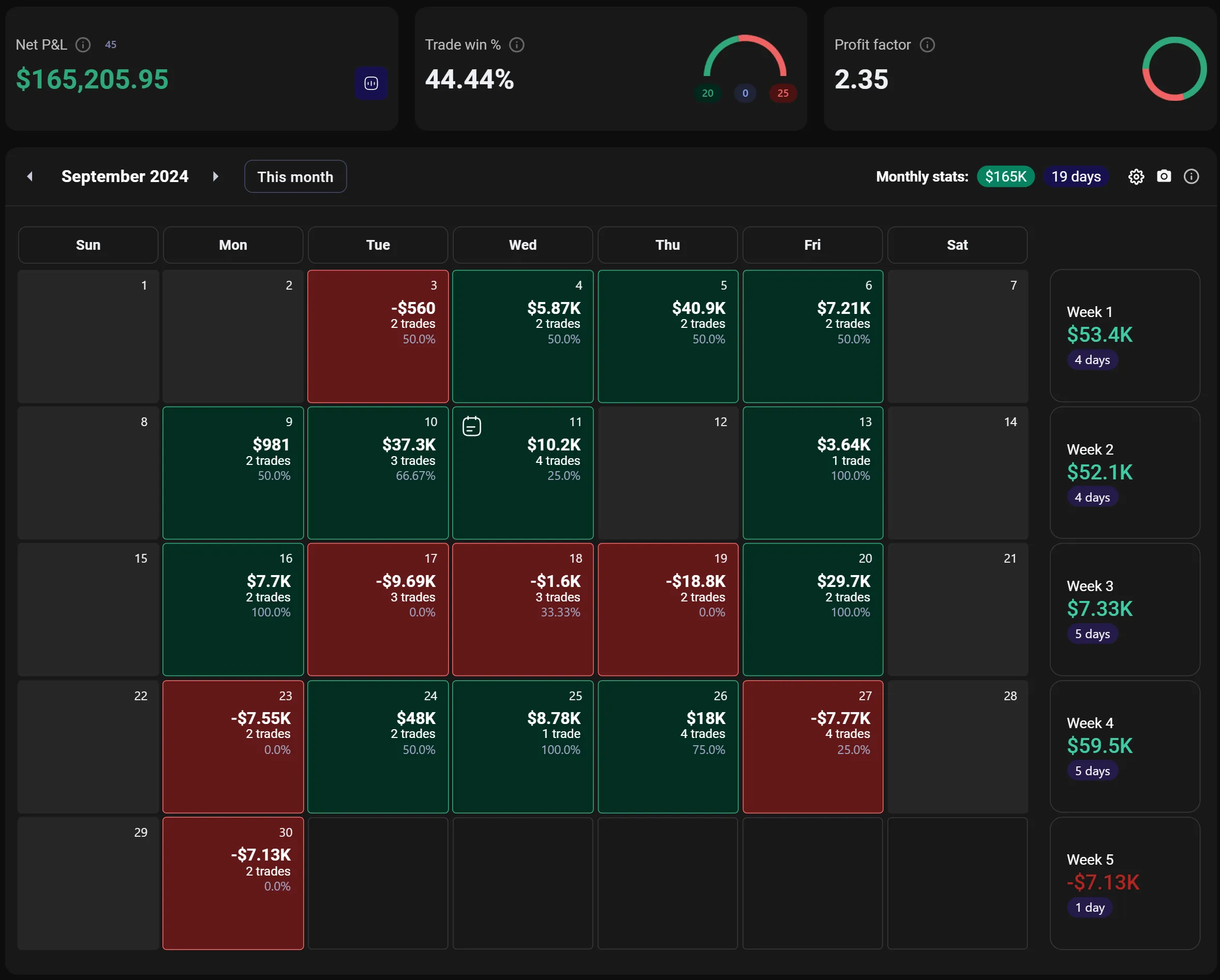This screenshot has width=1220, height=980.
Task: Click the This month button
Action: point(295,177)
